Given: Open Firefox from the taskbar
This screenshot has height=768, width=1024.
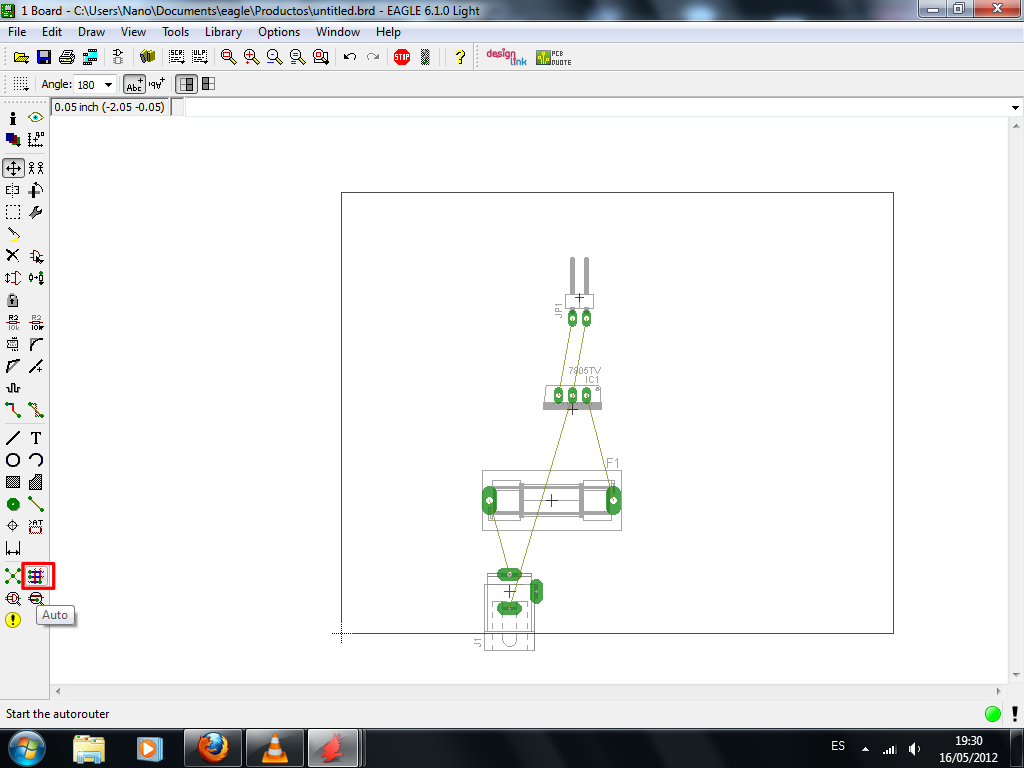Looking at the screenshot, I should (x=213, y=748).
